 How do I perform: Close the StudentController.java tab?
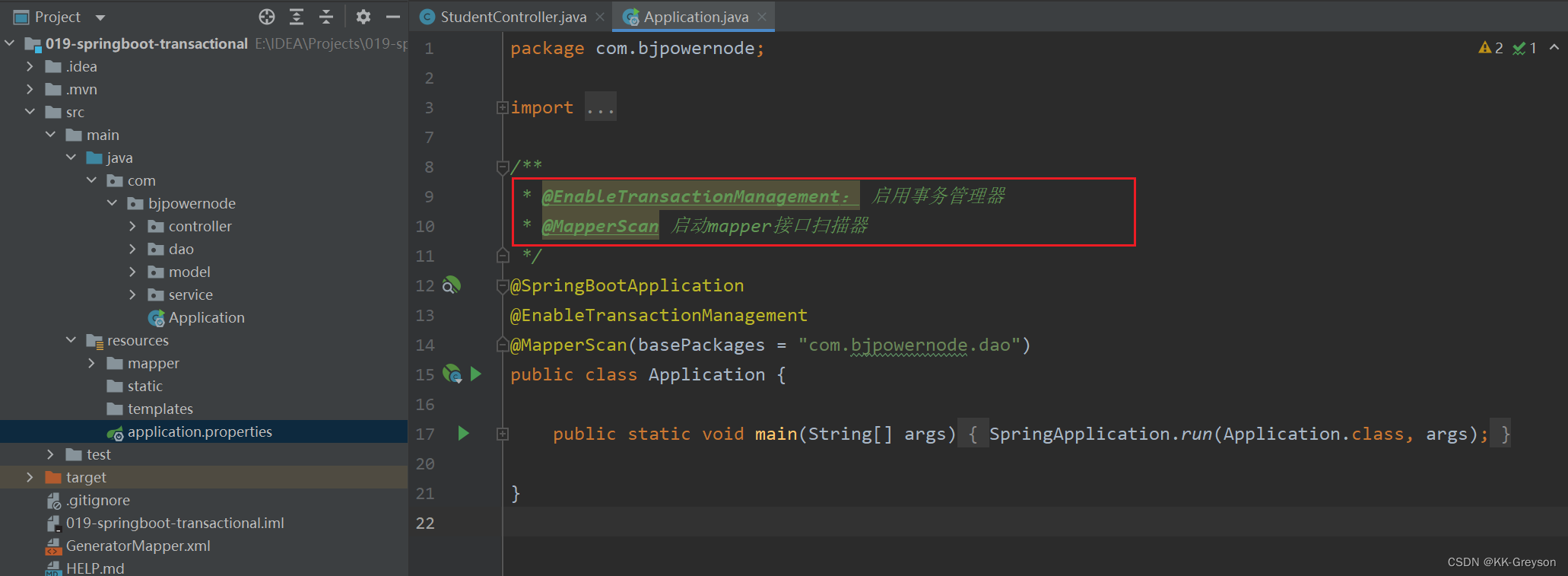[600, 17]
